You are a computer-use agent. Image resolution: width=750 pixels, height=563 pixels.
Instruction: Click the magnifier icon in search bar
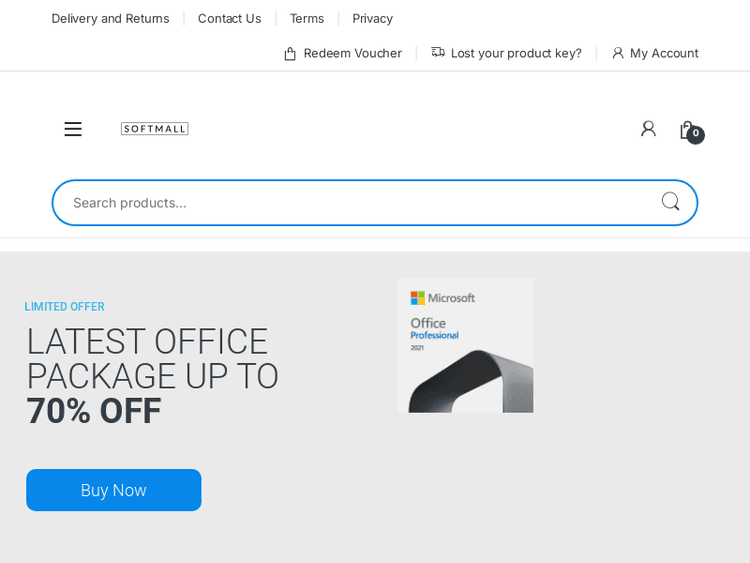[x=670, y=202]
